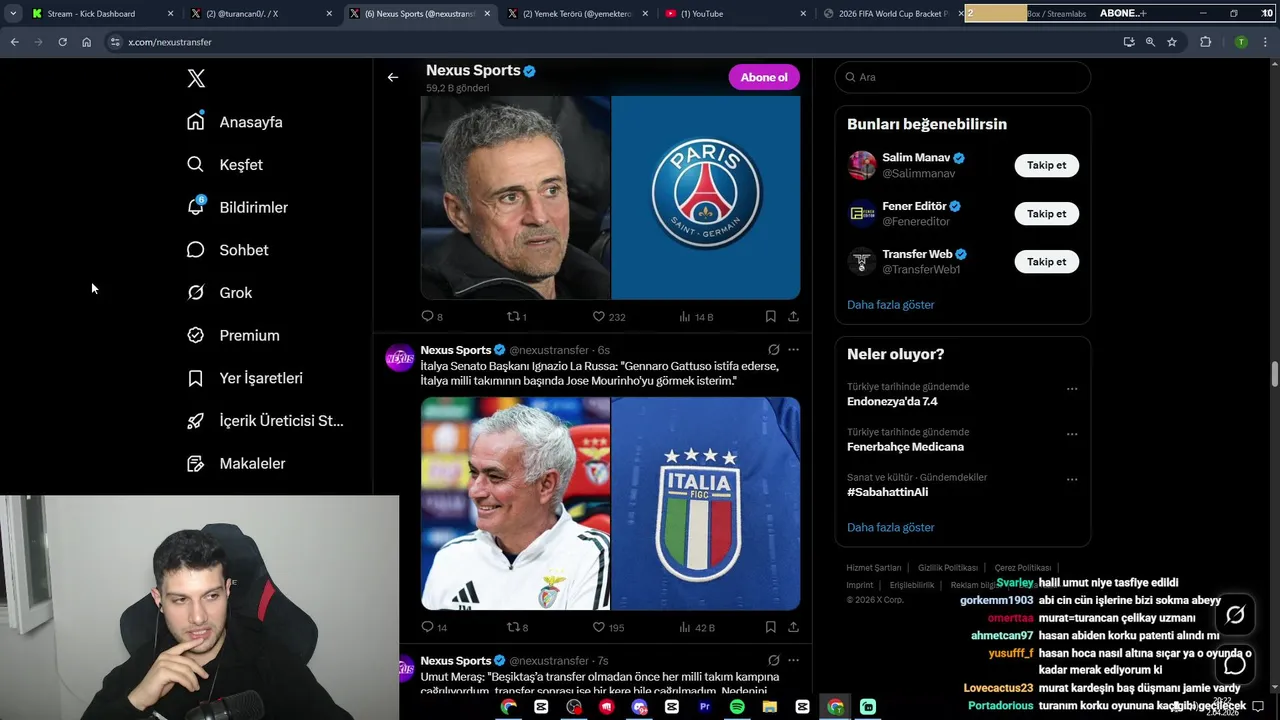Repost the Mourinho Italy post
Image resolution: width=1280 pixels, height=720 pixels.
click(x=517, y=627)
